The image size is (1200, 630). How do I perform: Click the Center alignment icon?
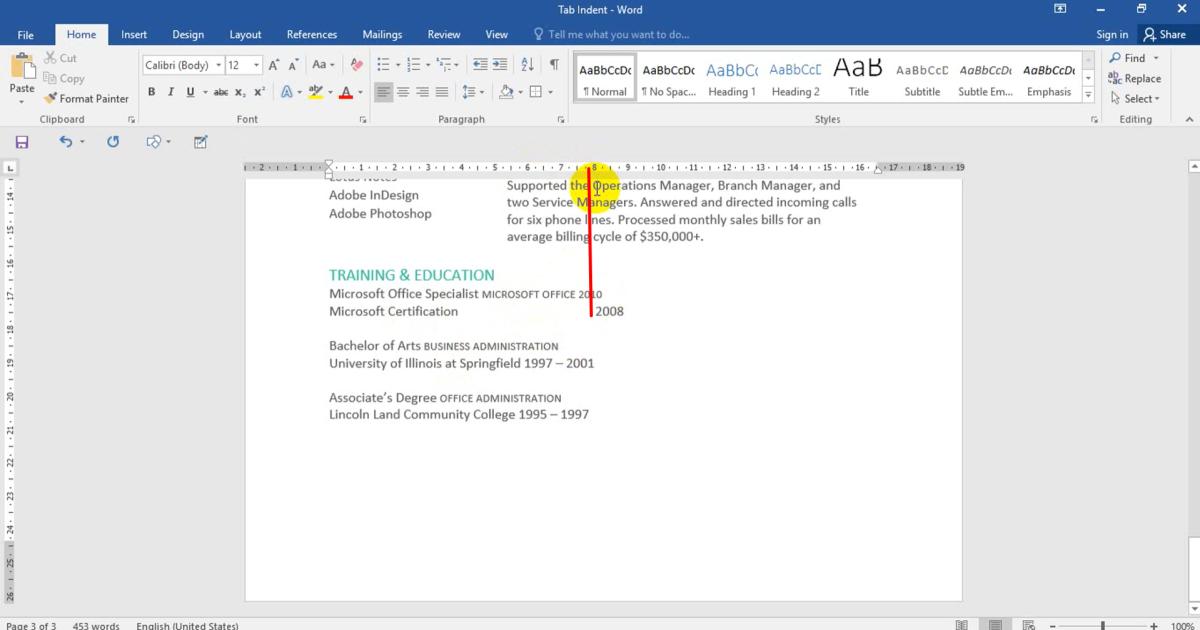[x=403, y=92]
